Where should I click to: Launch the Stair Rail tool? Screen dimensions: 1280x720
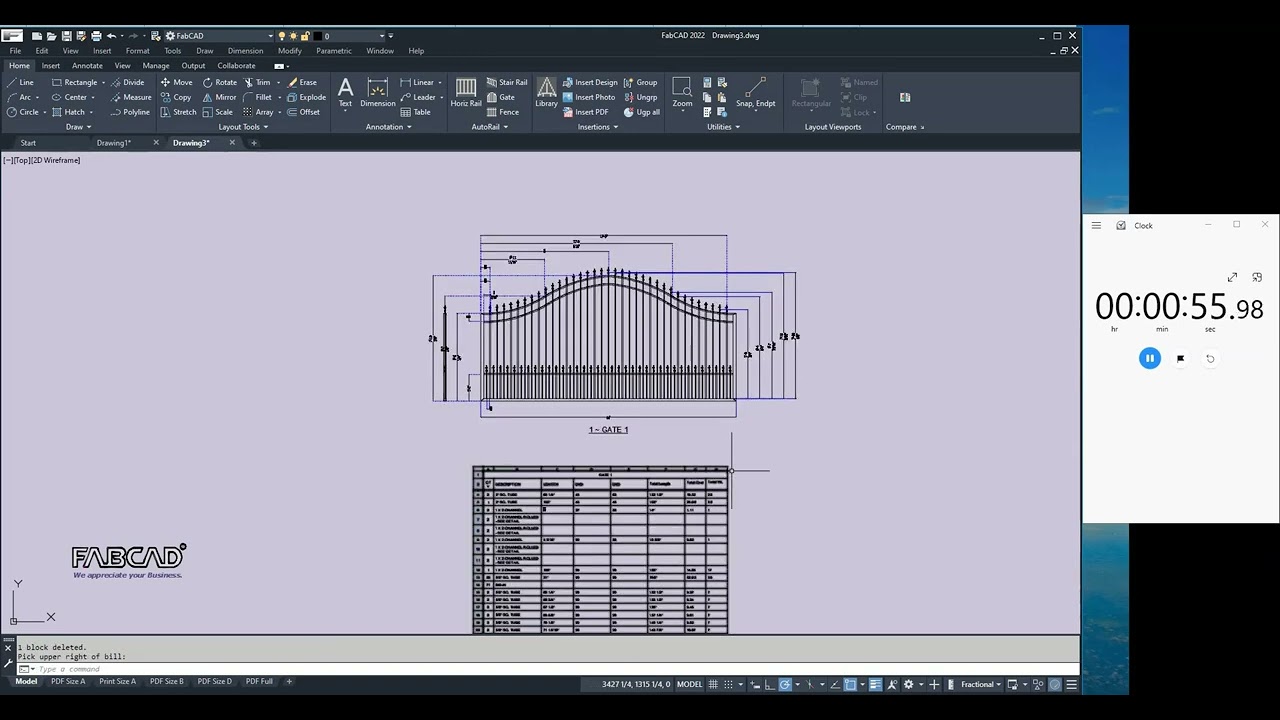coord(507,82)
